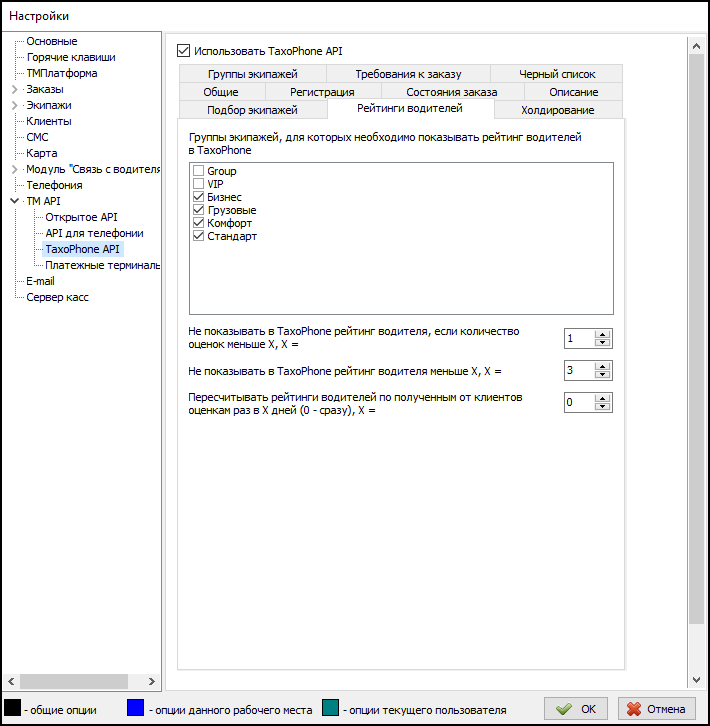Select Открытое API in the tree

81,217
